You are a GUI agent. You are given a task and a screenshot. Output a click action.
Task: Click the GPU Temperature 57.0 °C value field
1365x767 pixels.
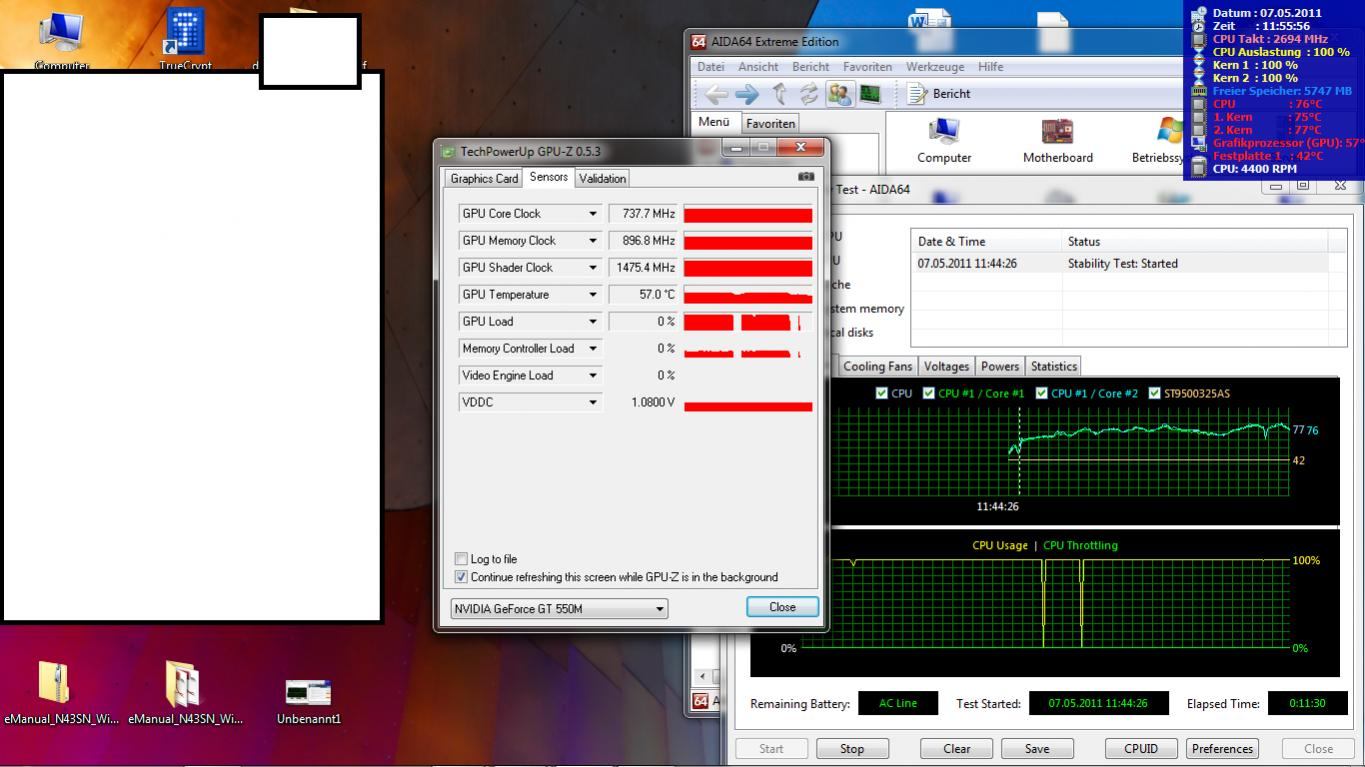[x=642, y=295]
